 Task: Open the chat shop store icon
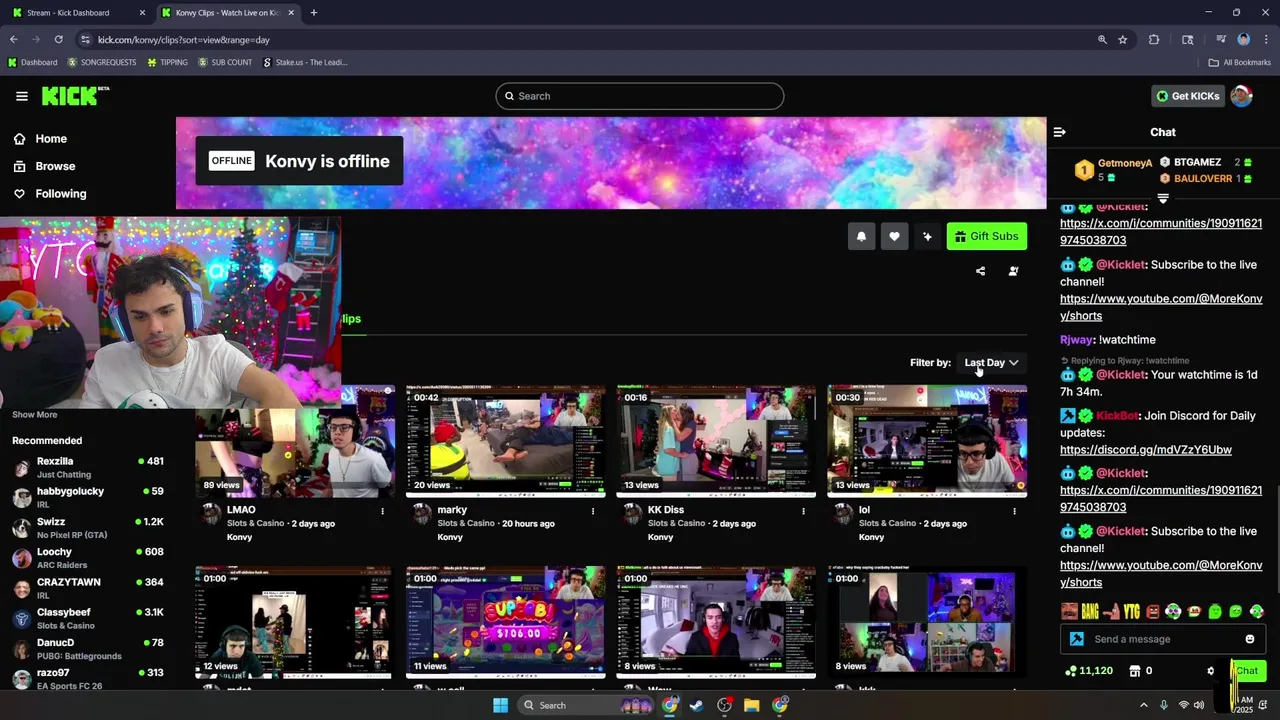1135,671
